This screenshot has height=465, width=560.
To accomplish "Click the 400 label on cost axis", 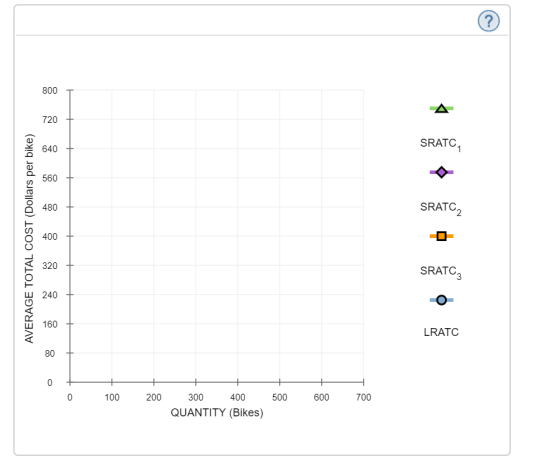I will pyautogui.click(x=50, y=236).
